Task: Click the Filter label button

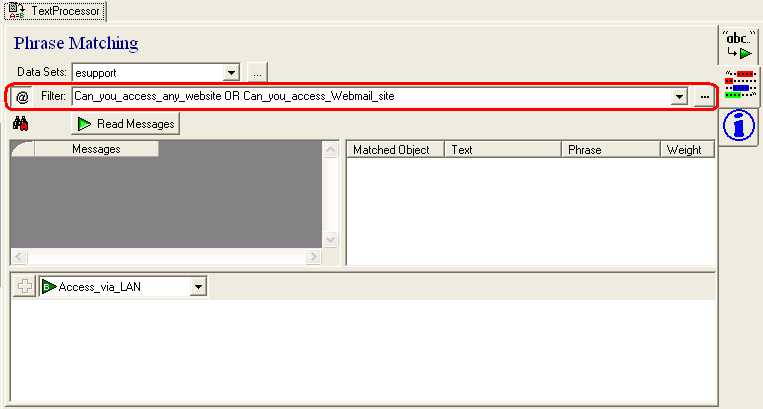Action: (x=52, y=97)
